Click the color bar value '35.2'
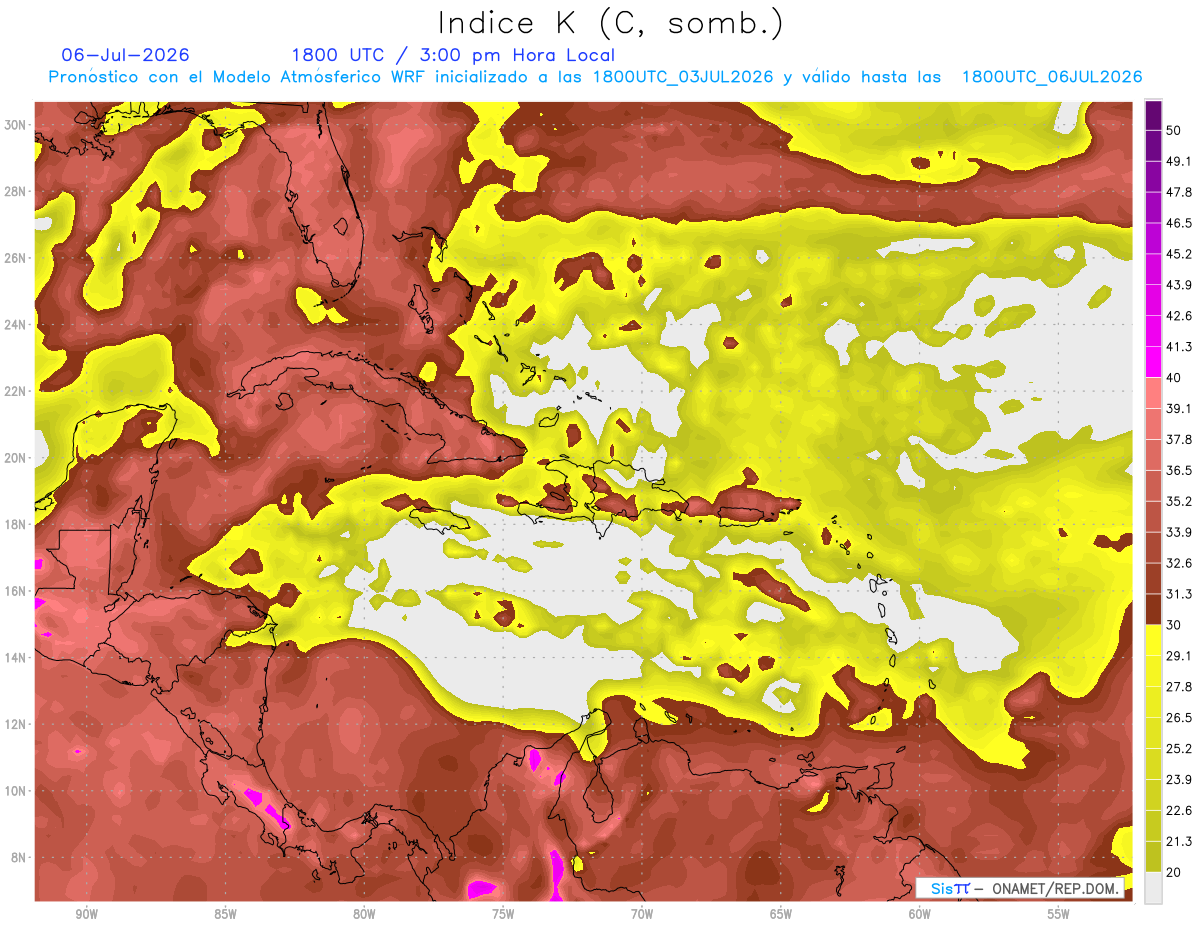 (x=1179, y=501)
